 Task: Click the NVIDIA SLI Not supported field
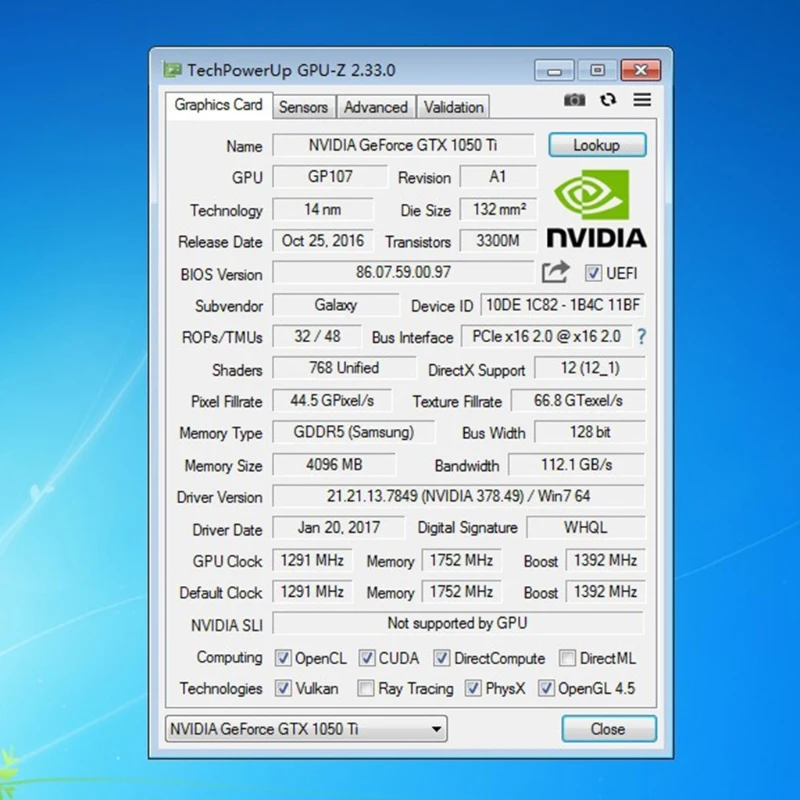(458, 623)
